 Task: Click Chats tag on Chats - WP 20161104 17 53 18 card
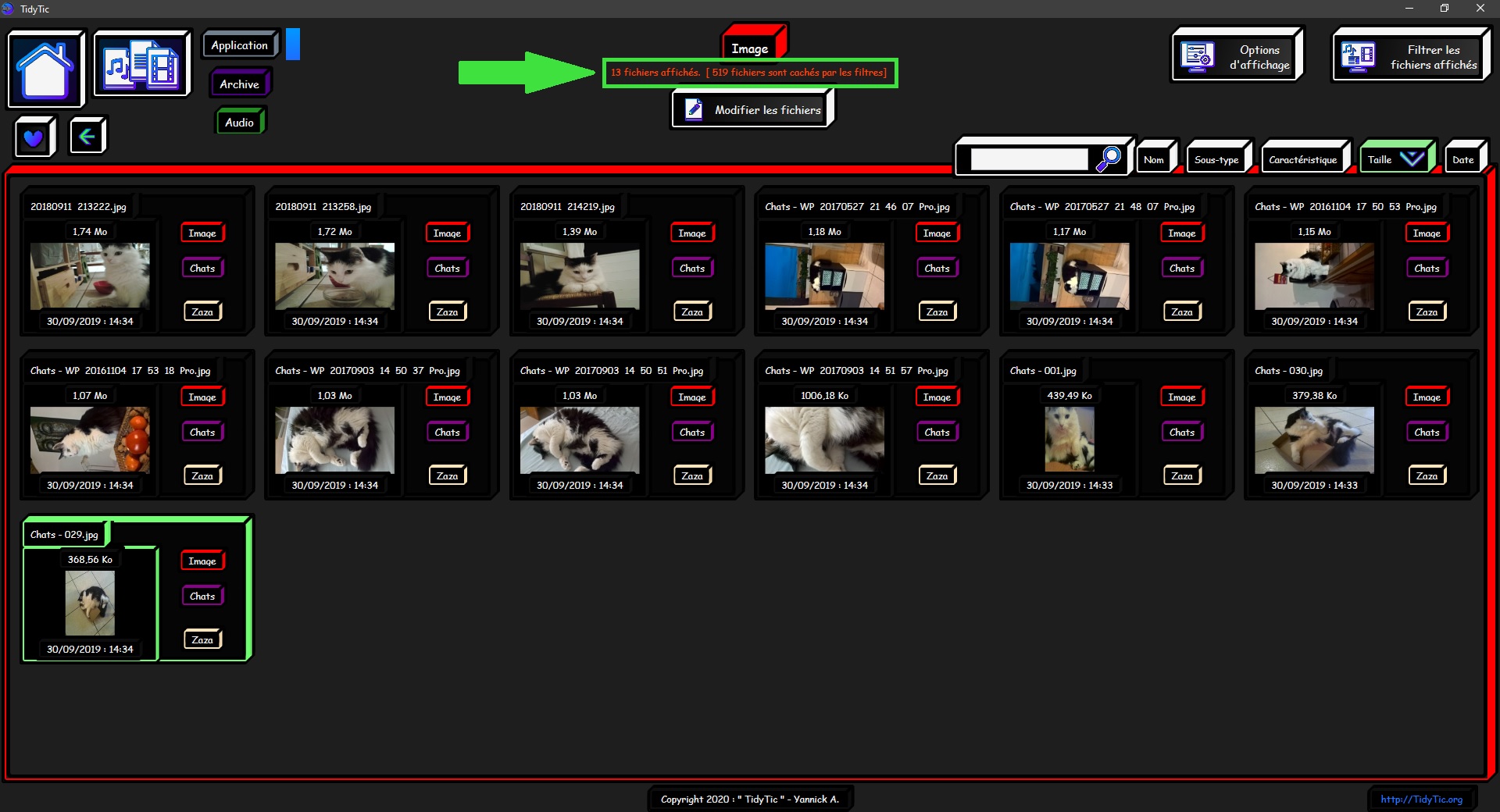(202, 432)
